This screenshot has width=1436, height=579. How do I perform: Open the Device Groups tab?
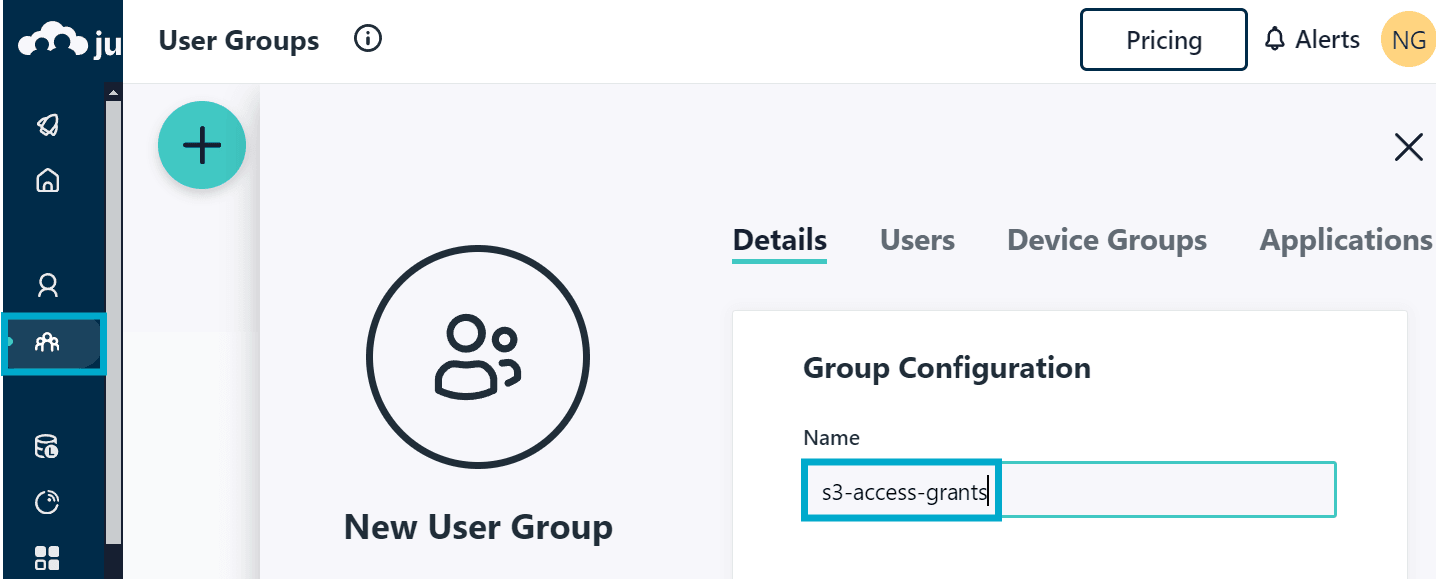click(1106, 240)
